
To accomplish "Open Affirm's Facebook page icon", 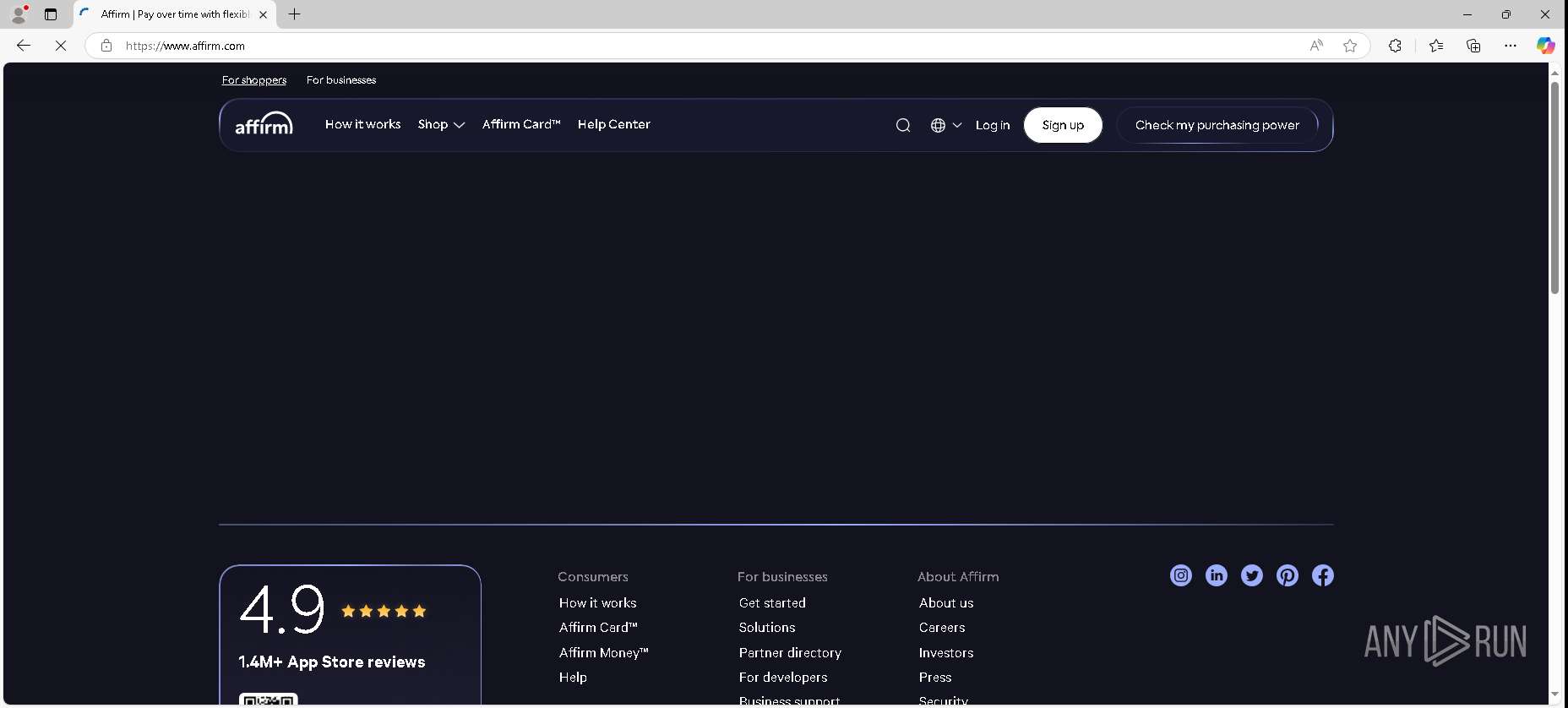I will 1323,575.
